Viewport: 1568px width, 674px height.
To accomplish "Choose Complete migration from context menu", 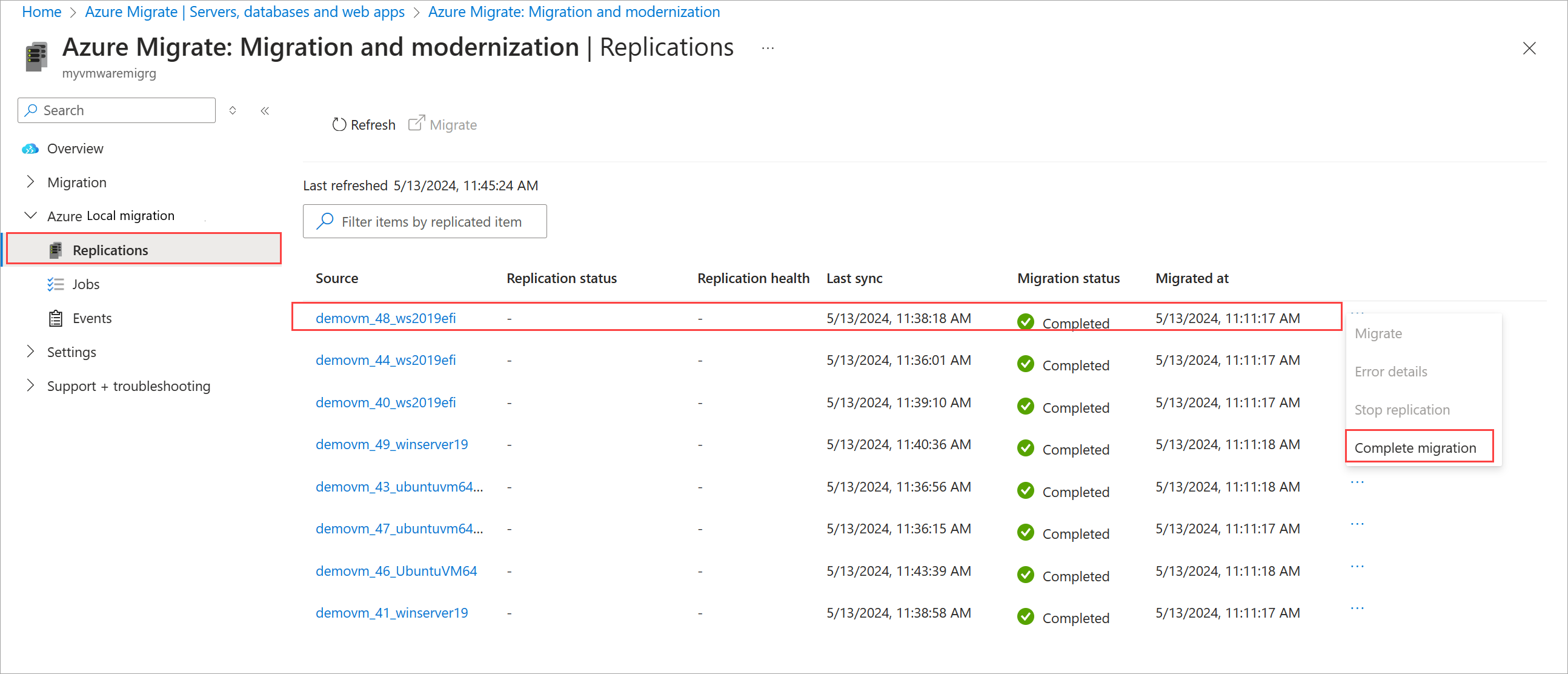I will click(x=1415, y=447).
